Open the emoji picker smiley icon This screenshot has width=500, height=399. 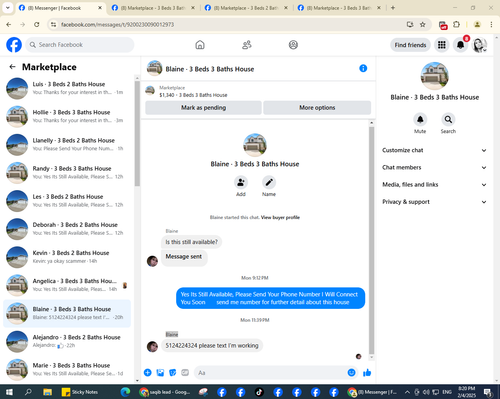(x=351, y=372)
